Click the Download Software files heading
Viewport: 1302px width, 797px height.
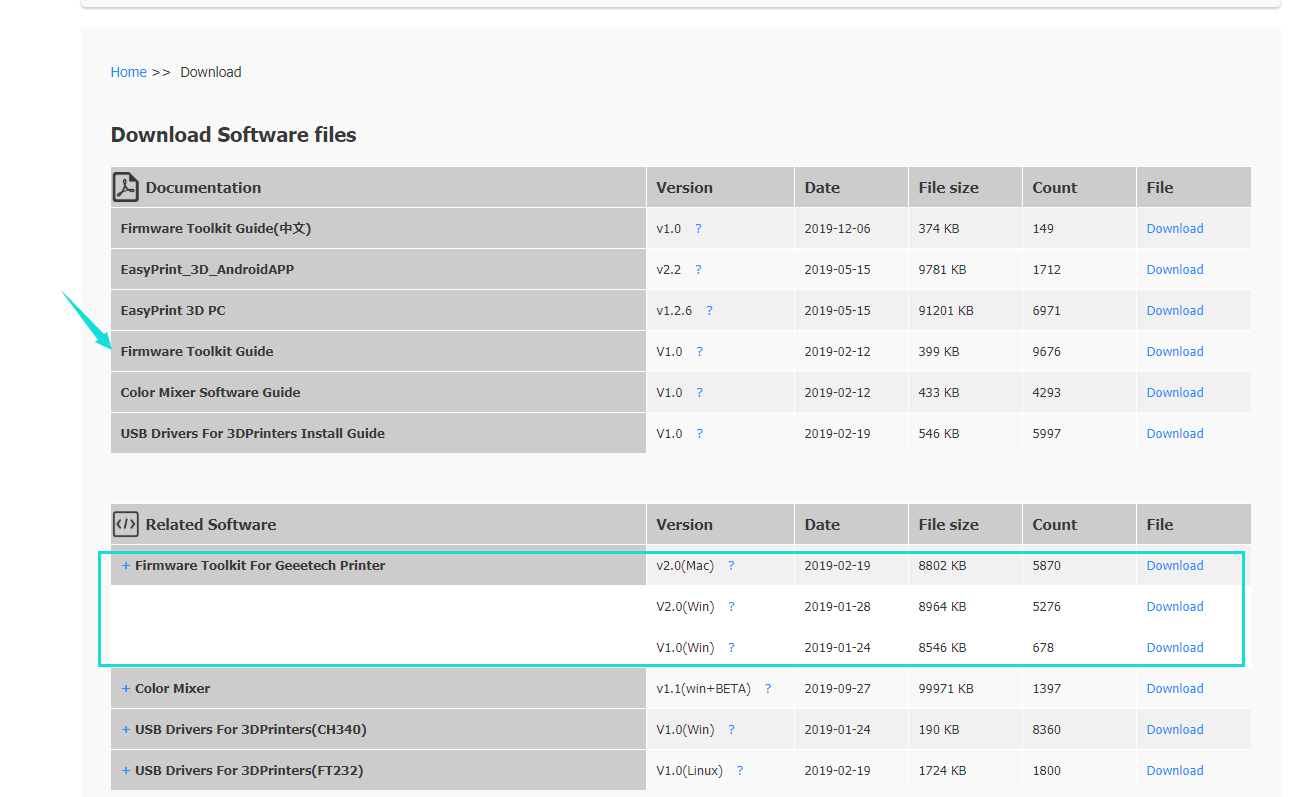[233, 135]
